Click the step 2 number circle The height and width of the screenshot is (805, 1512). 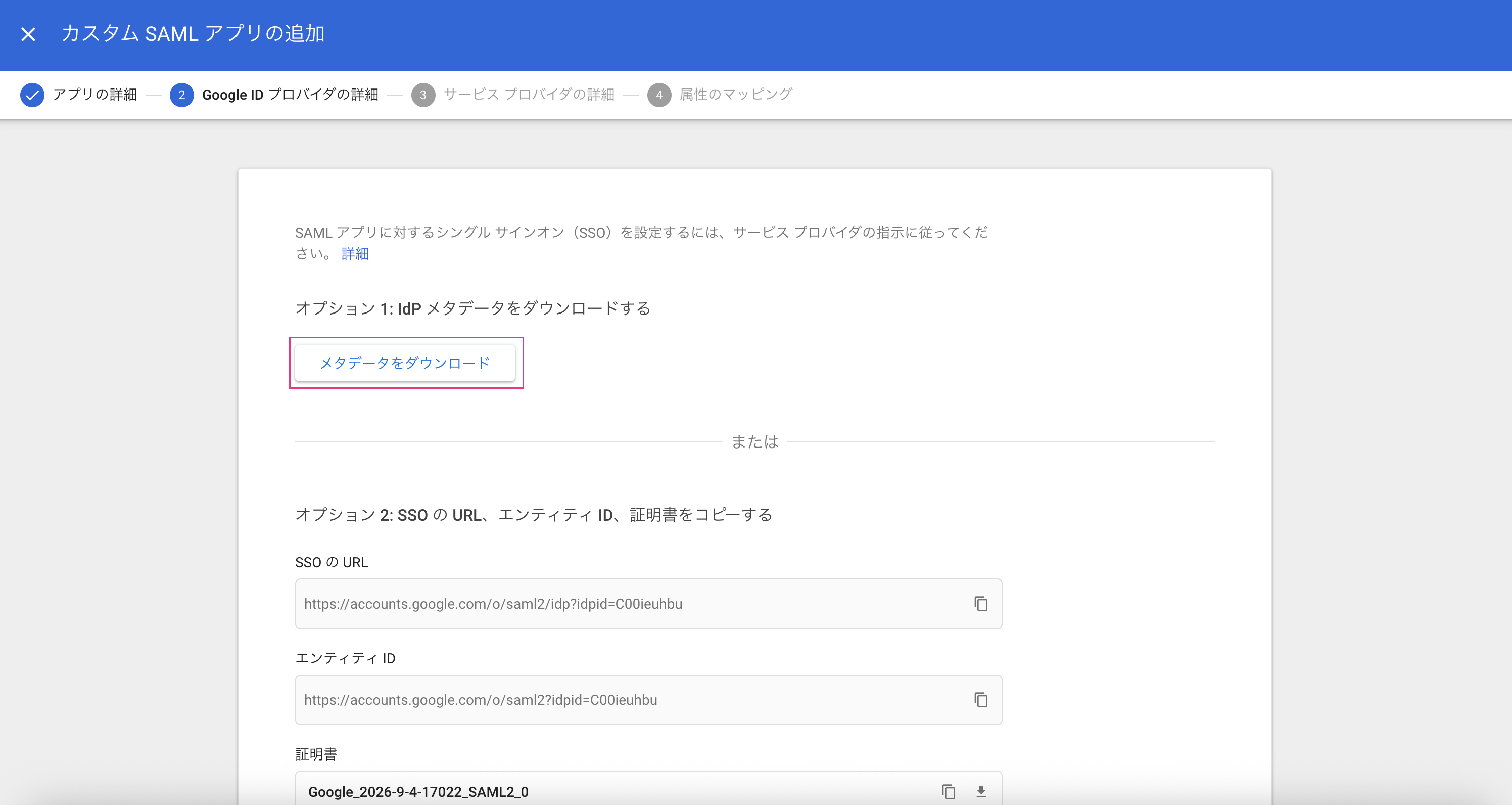tap(181, 95)
